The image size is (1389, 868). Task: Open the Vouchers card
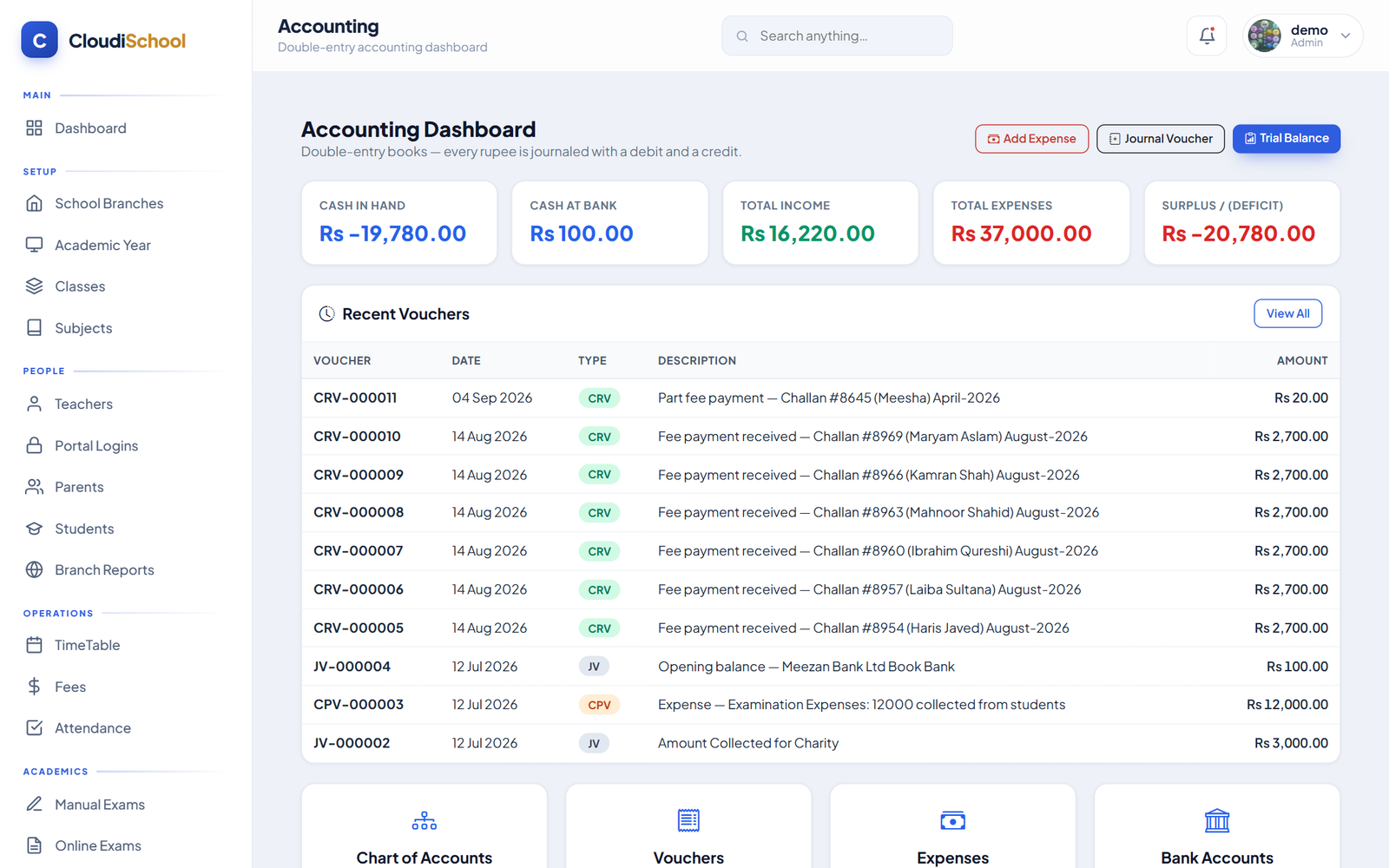click(x=688, y=826)
